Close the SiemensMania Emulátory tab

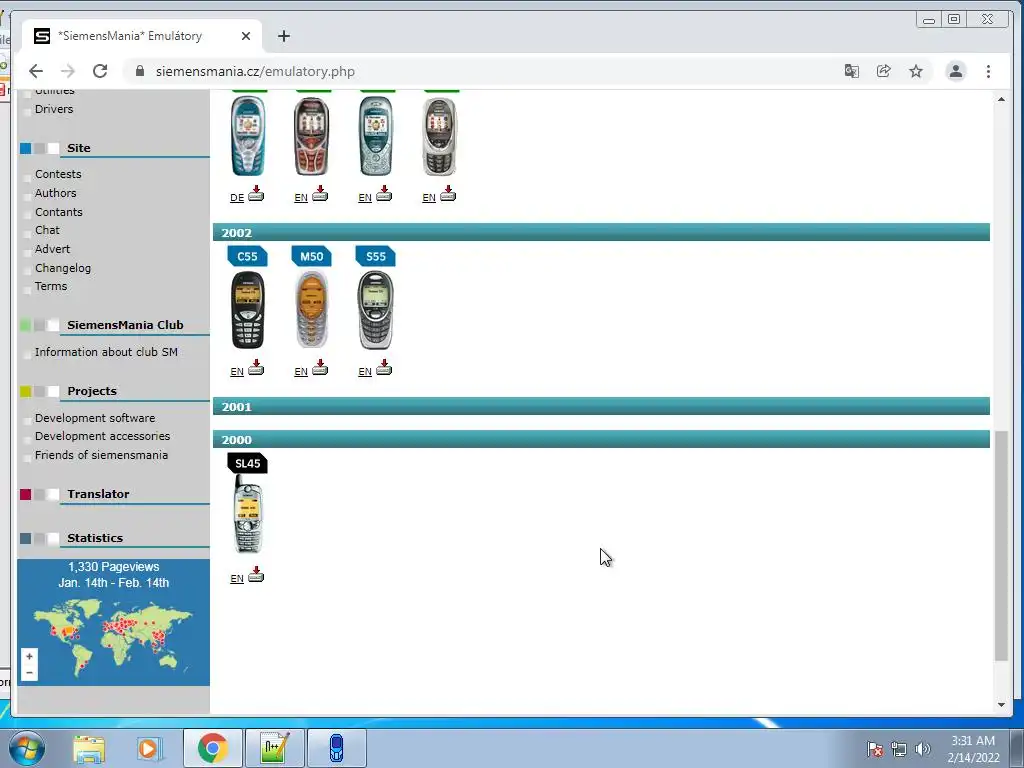(x=246, y=36)
